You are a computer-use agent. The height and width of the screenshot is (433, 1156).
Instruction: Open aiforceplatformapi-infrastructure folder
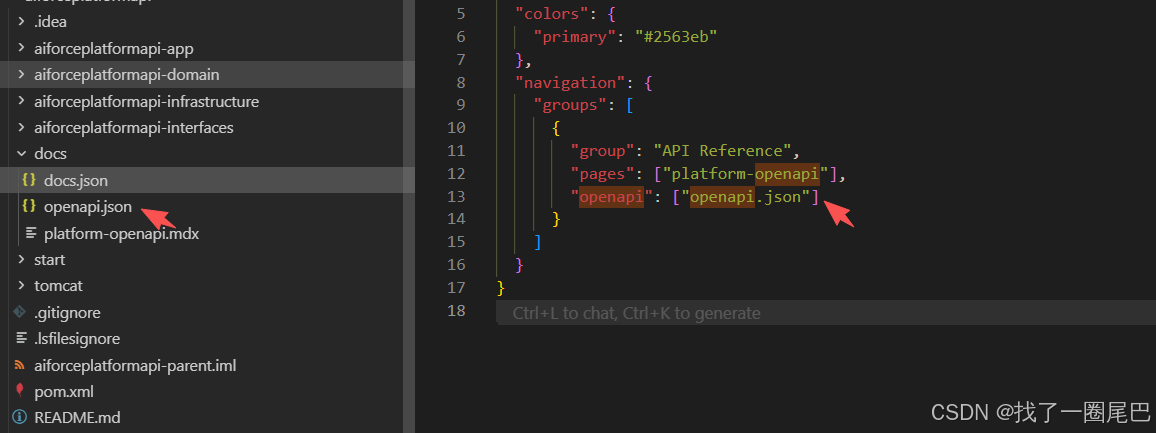click(x=146, y=101)
